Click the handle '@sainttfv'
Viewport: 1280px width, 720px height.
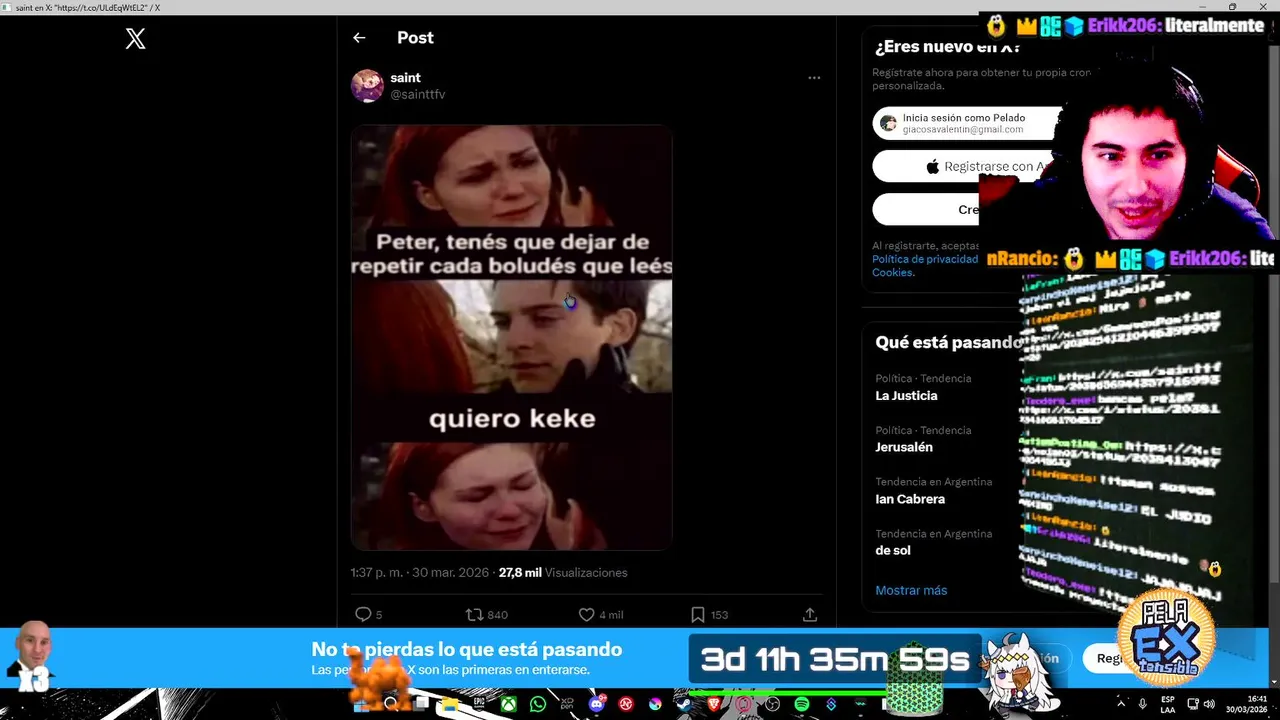point(418,94)
